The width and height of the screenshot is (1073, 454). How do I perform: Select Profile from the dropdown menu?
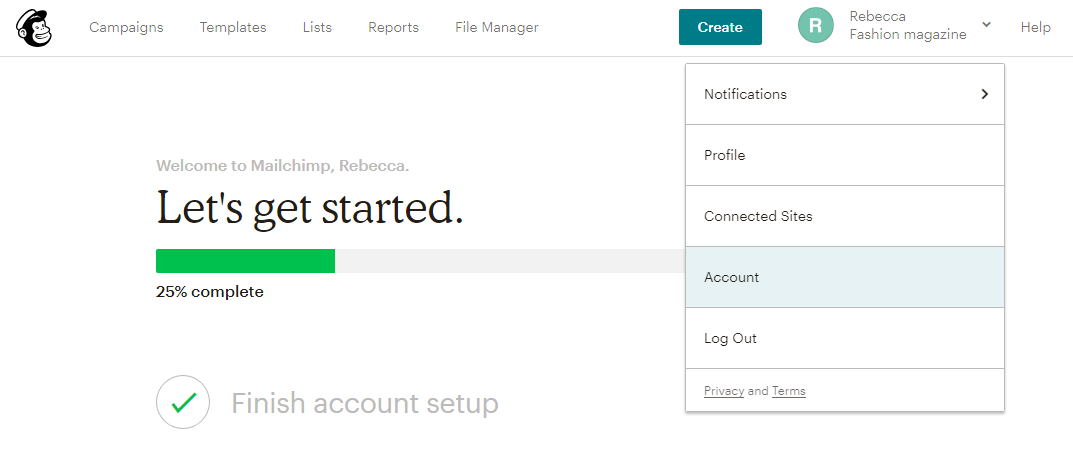[845, 155]
